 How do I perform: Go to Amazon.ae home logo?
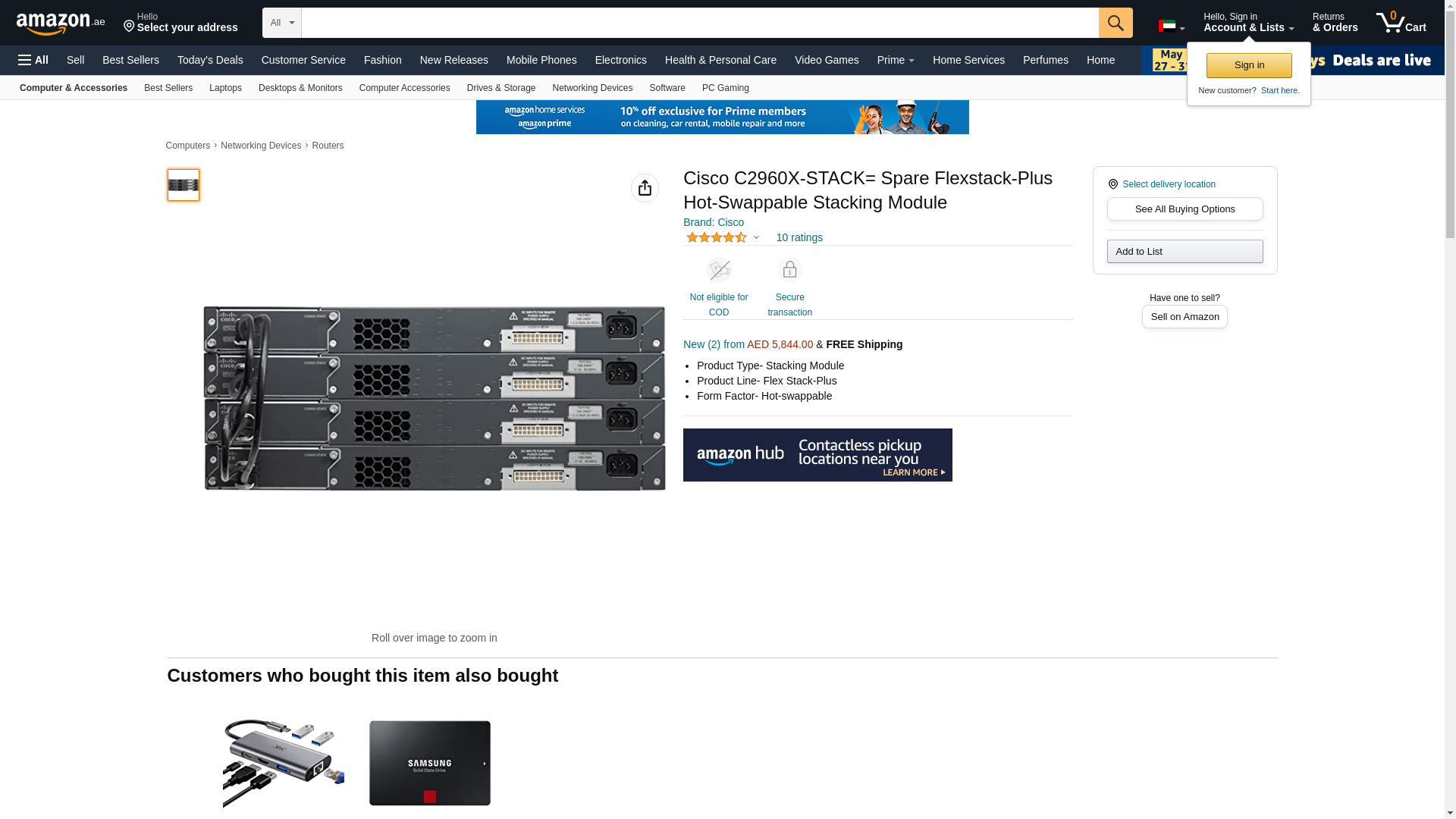(61, 23)
